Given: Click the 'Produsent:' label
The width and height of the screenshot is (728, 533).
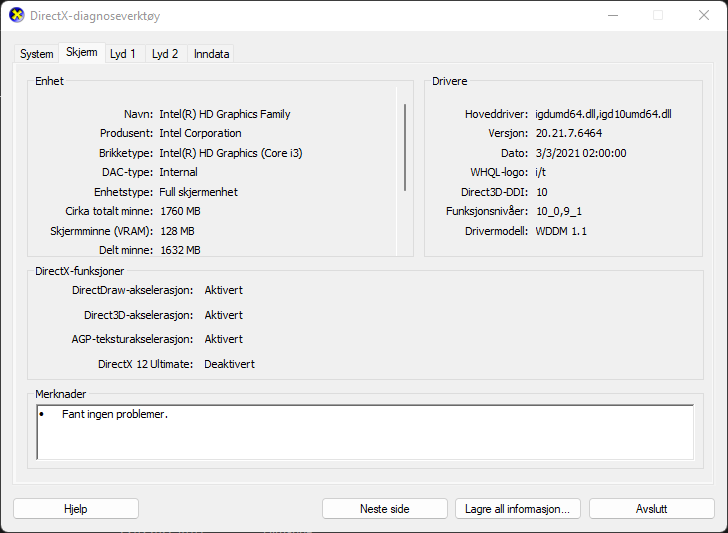Looking at the screenshot, I should click(x=126, y=133).
